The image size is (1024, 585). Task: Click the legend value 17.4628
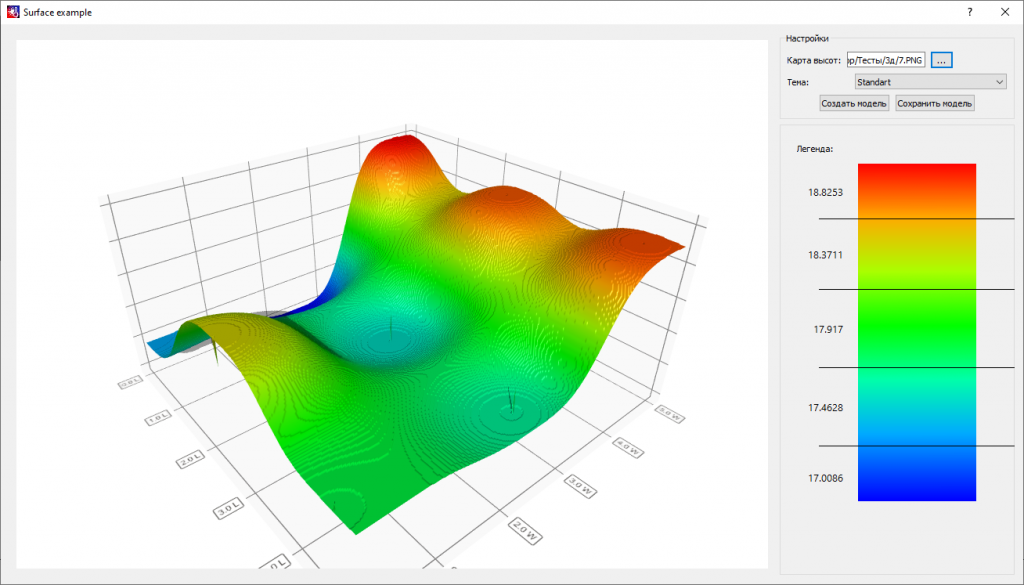click(x=825, y=407)
